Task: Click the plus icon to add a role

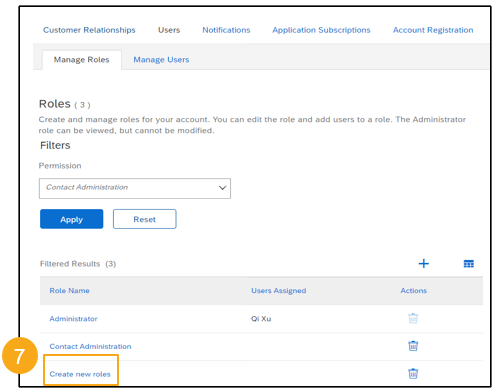Action: click(x=423, y=264)
